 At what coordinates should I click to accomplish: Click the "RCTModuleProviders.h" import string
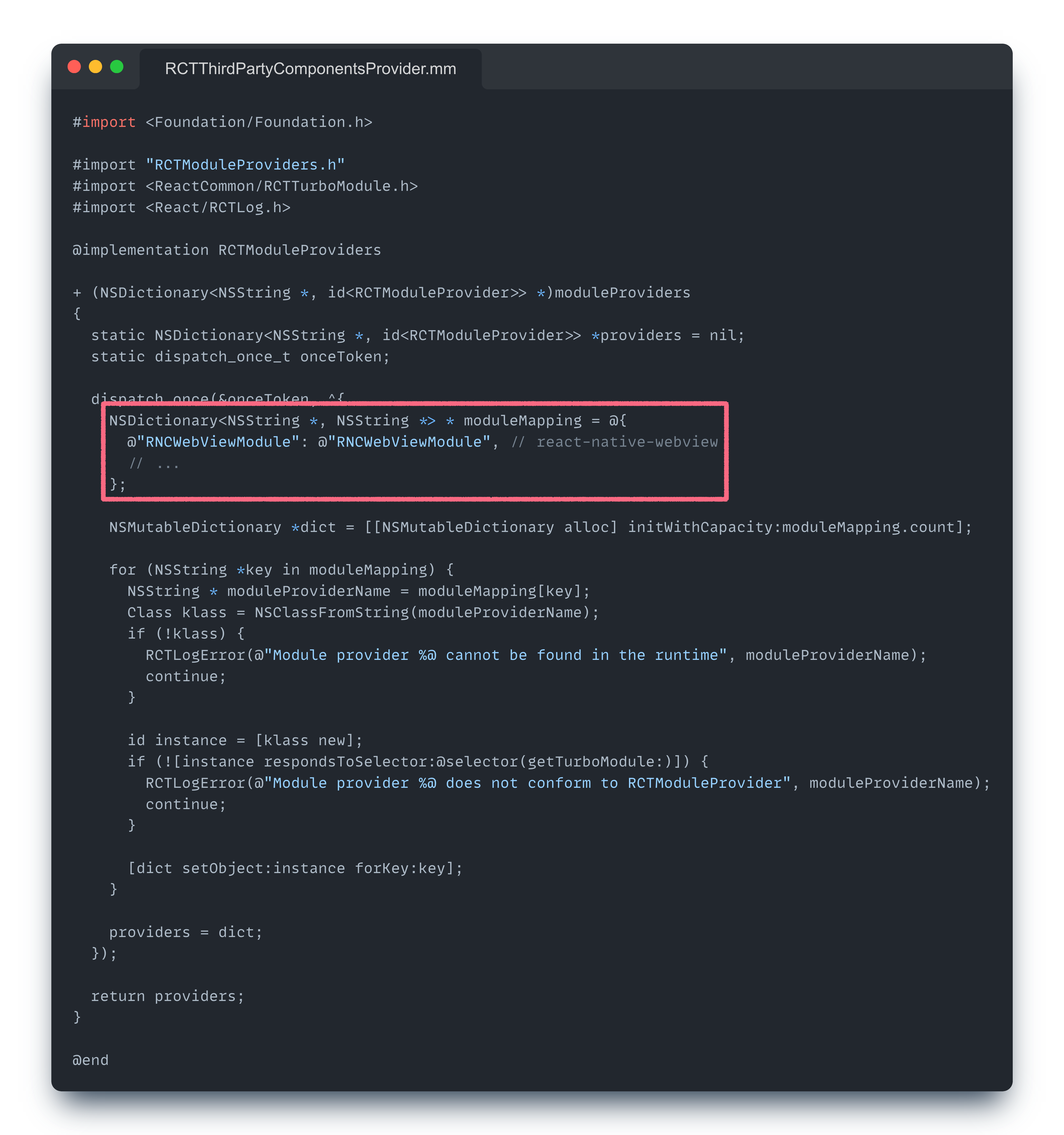tap(245, 165)
